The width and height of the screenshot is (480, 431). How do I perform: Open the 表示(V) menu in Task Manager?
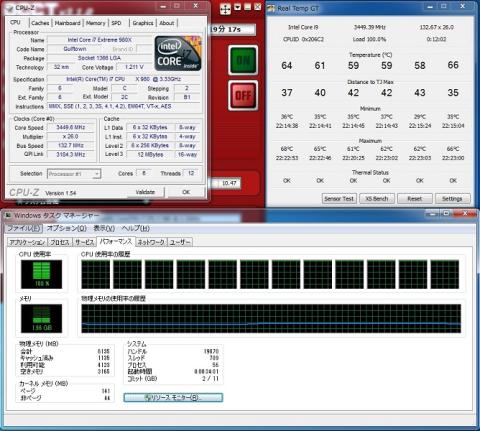coord(104,228)
